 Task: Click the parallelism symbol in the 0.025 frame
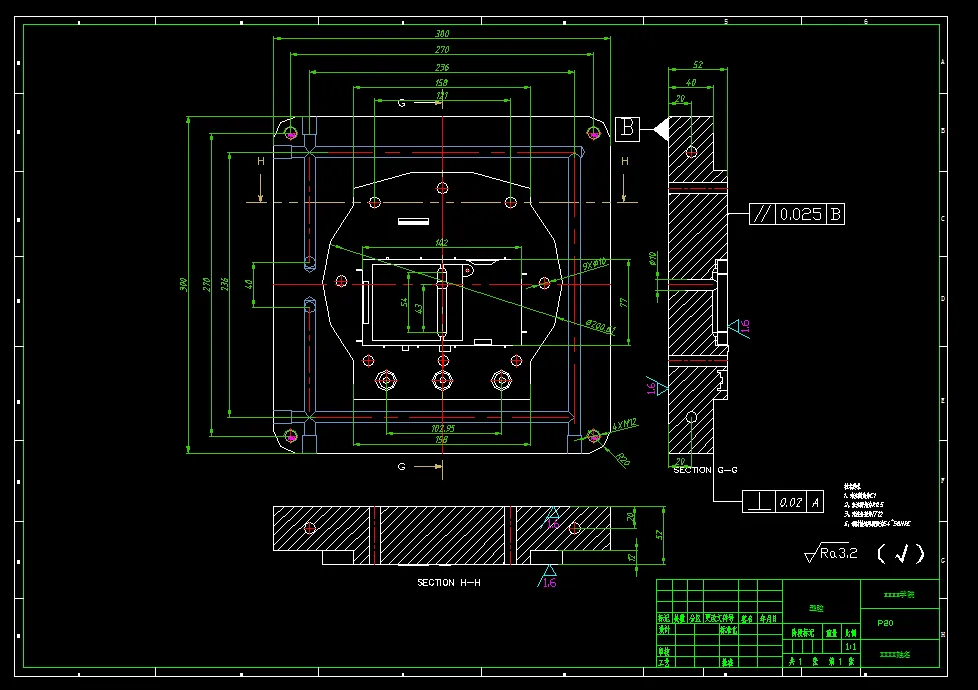tap(762, 215)
